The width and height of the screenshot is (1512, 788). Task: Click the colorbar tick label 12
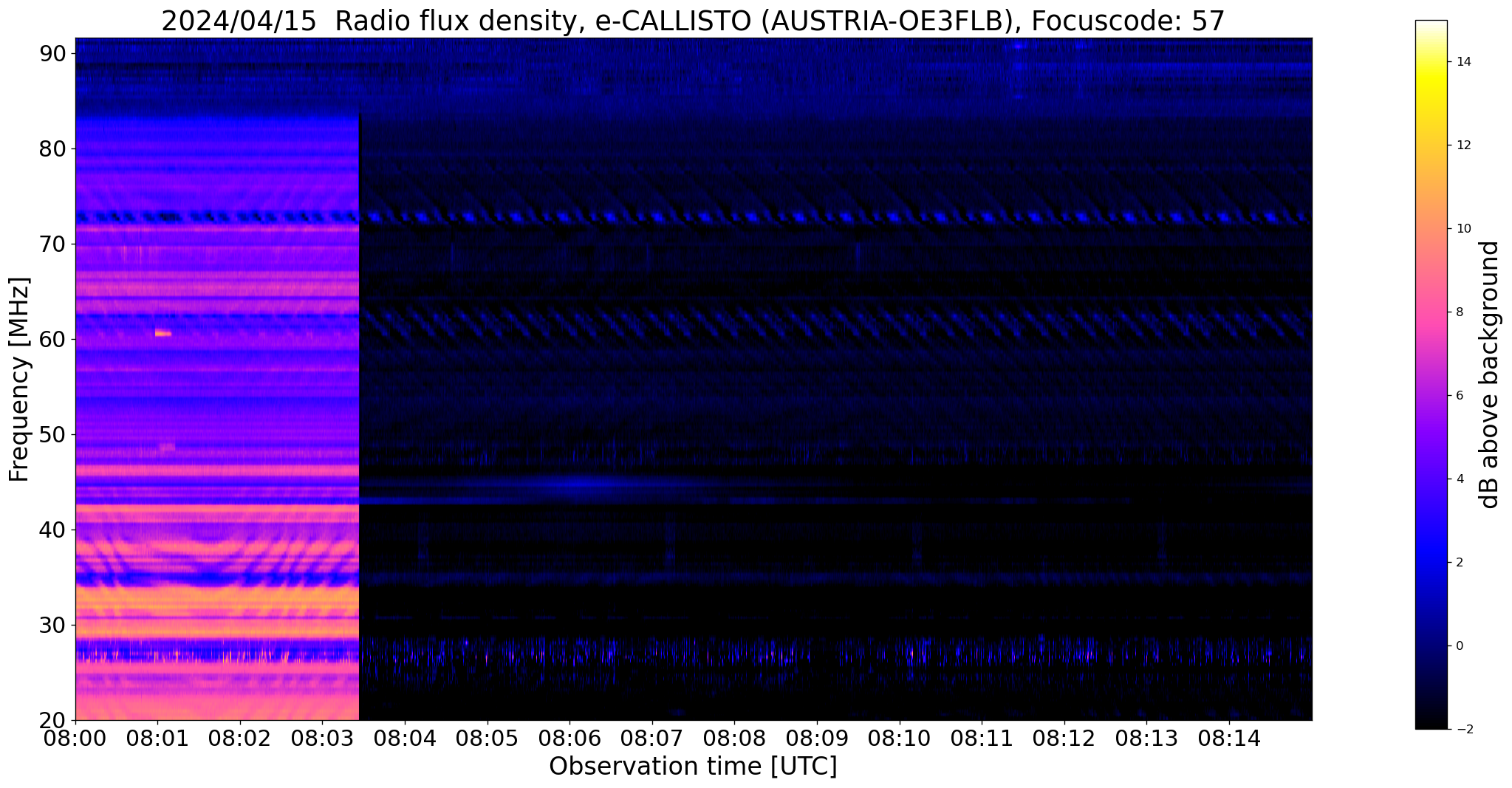(1463, 145)
